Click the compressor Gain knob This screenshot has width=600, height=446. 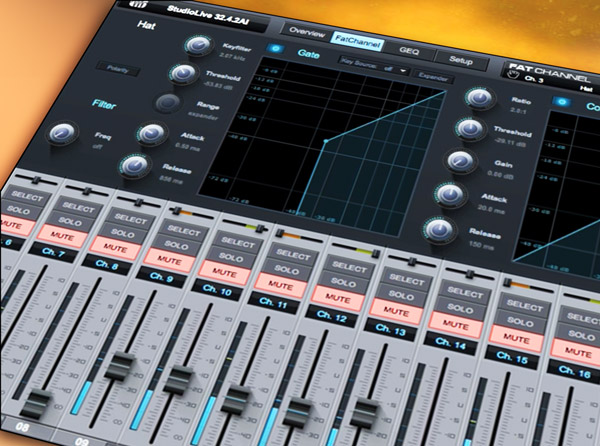click(x=460, y=161)
